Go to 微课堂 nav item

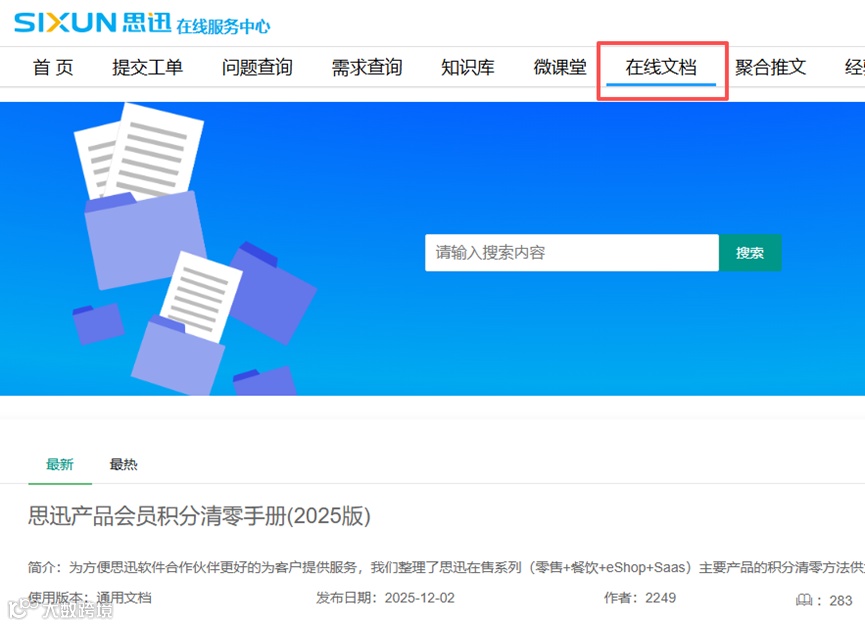[x=560, y=67]
